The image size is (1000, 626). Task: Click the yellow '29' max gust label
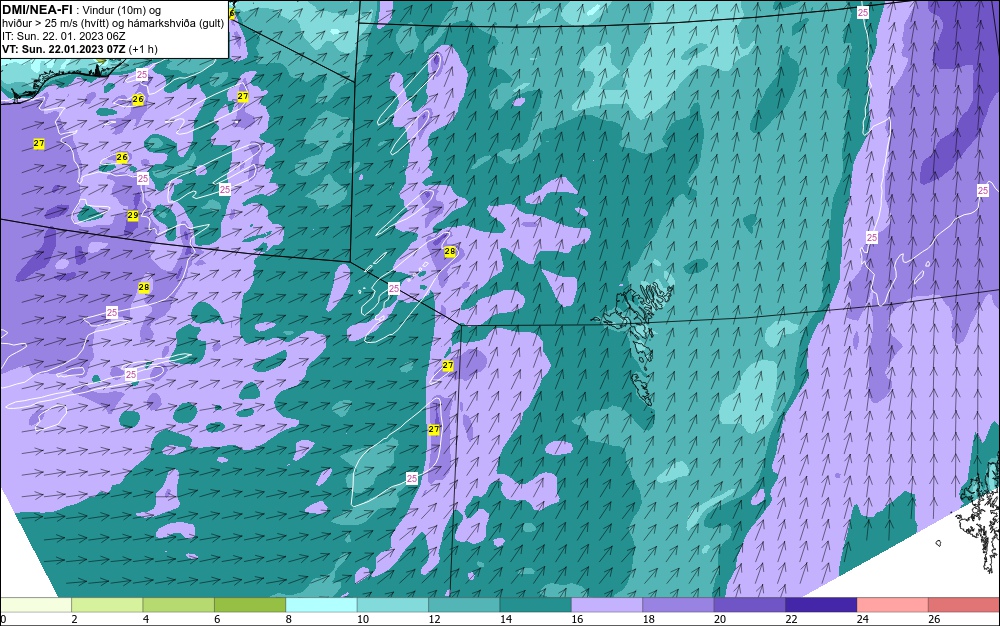[133, 215]
